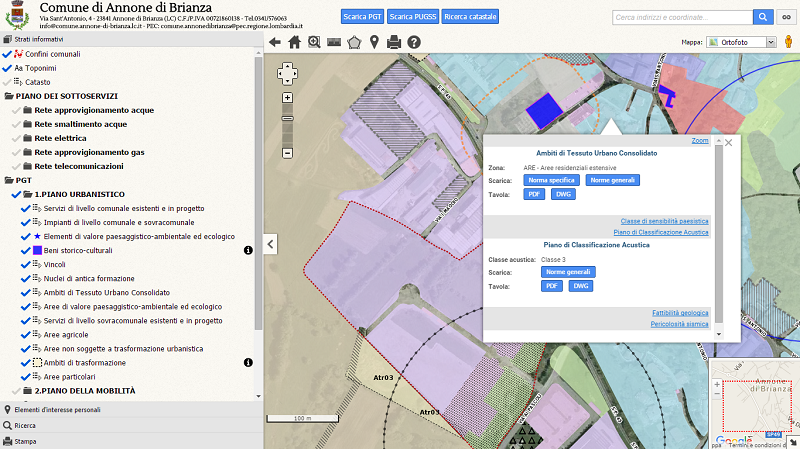Image resolution: width=800 pixels, height=449 pixels.
Task: Collapse 1.PIANO URBANISTICO folder
Action: [28, 194]
